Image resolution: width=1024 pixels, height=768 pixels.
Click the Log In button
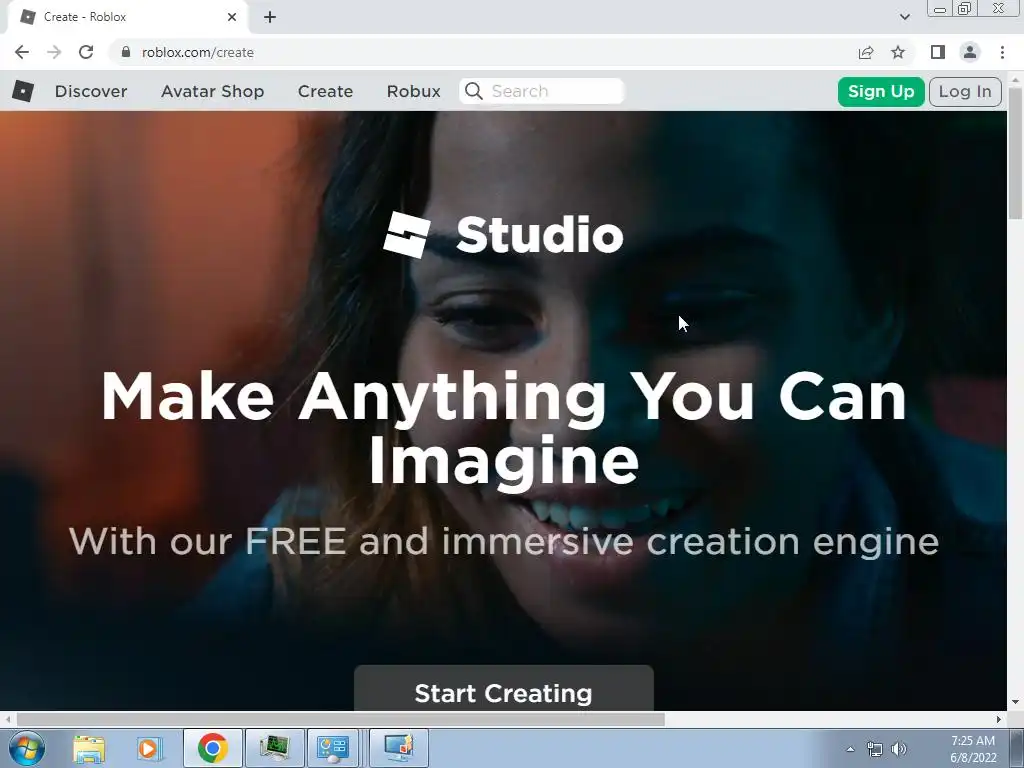pyautogui.click(x=965, y=91)
